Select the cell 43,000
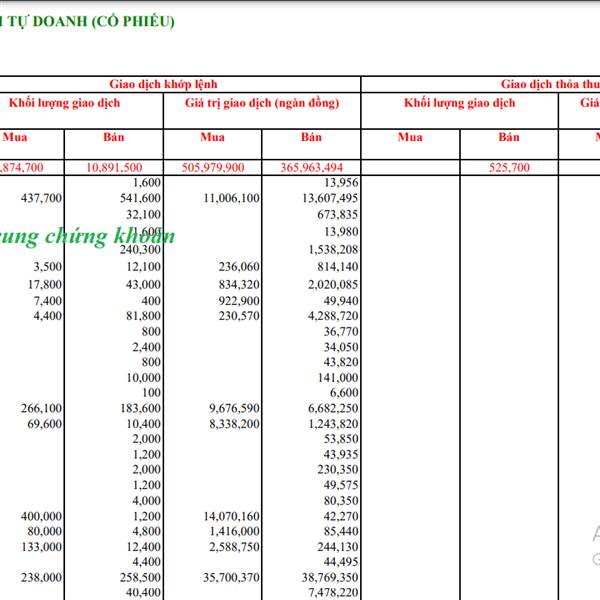The image size is (600, 600). pos(143,285)
